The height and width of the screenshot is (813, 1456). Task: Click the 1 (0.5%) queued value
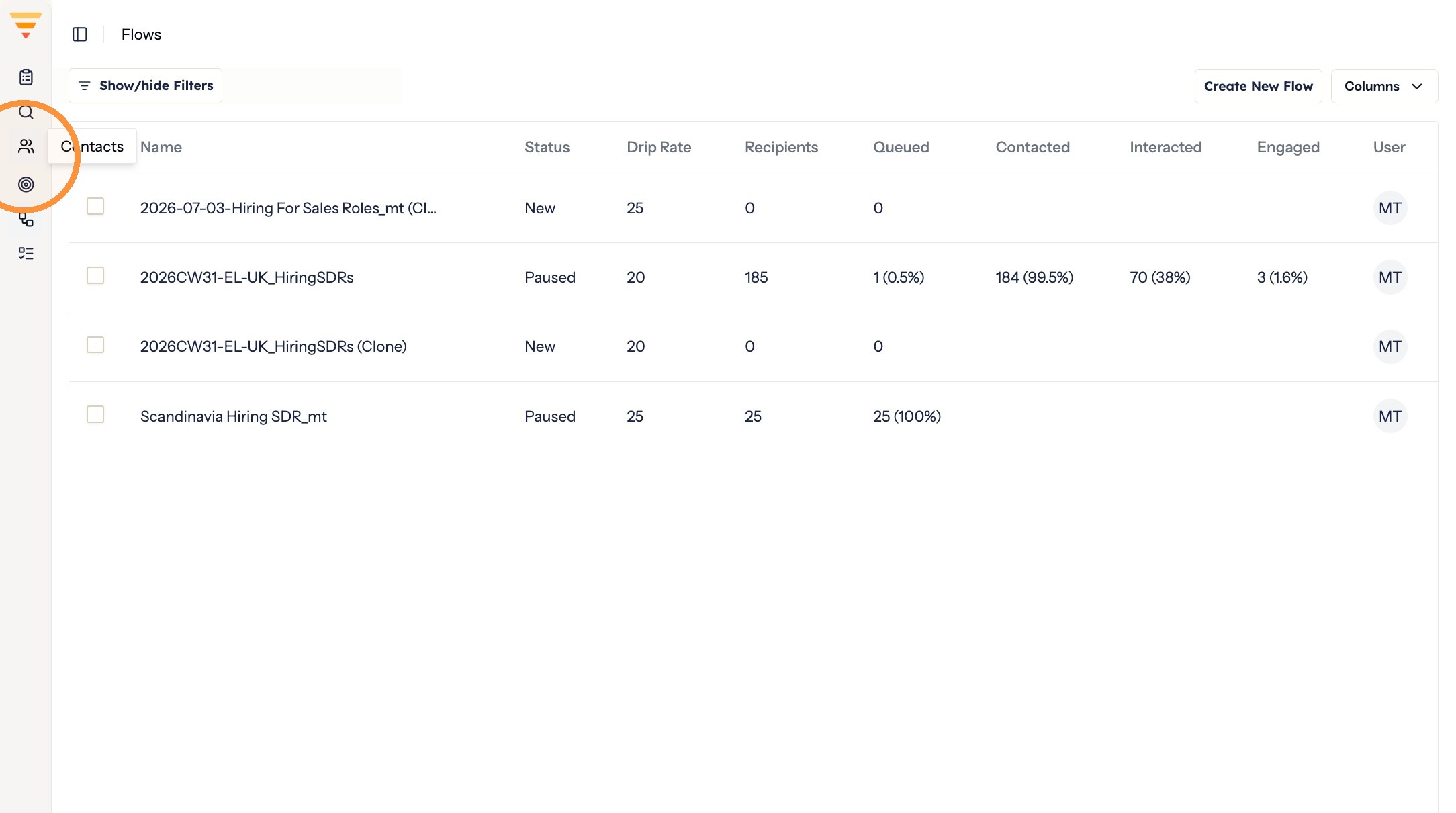pyautogui.click(x=899, y=277)
